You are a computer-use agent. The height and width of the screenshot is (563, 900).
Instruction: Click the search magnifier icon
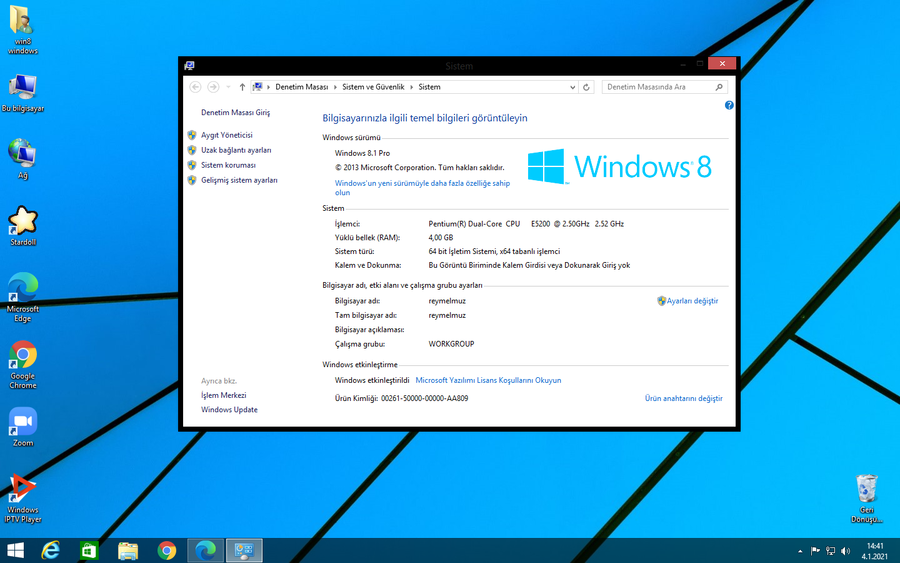pos(719,87)
